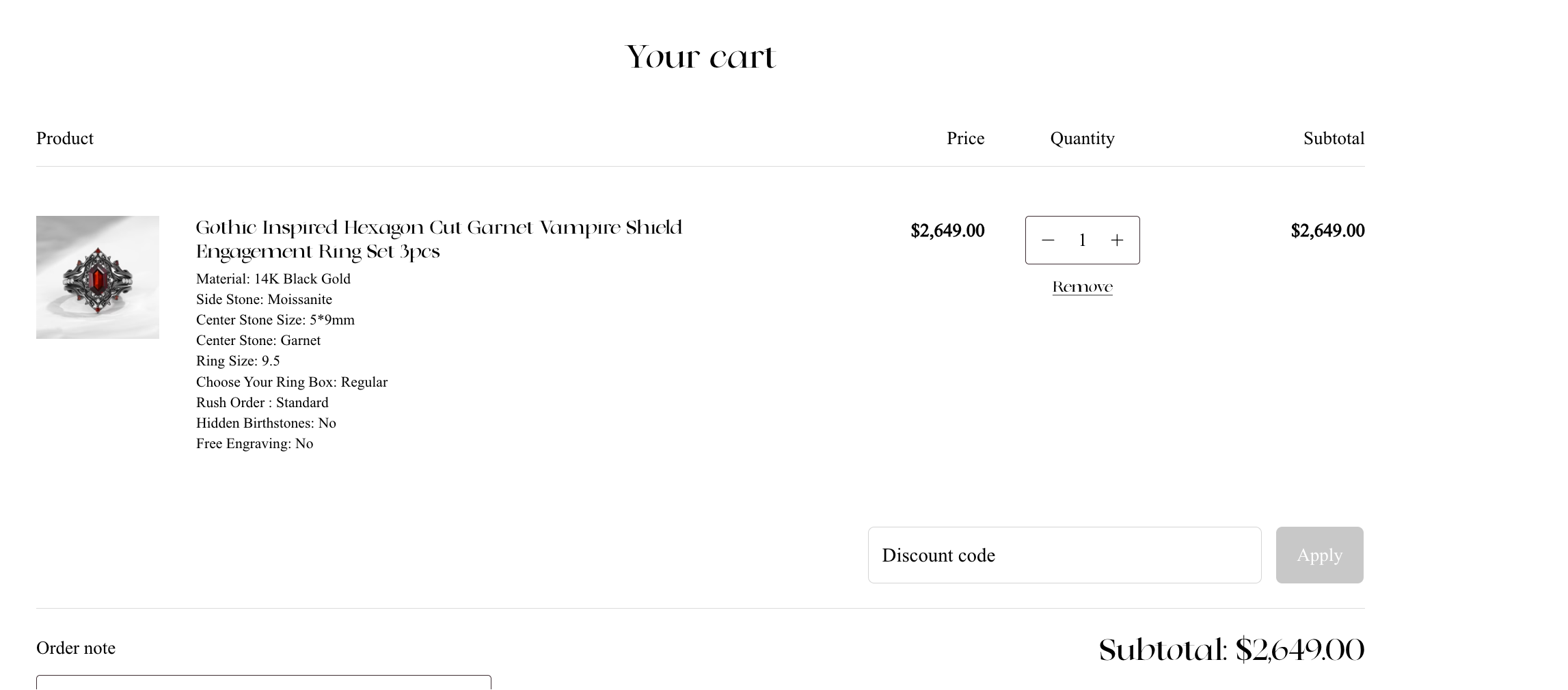The height and width of the screenshot is (690, 1568).
Task: Click the Material: 14K Black Gold line
Action: 273,279
